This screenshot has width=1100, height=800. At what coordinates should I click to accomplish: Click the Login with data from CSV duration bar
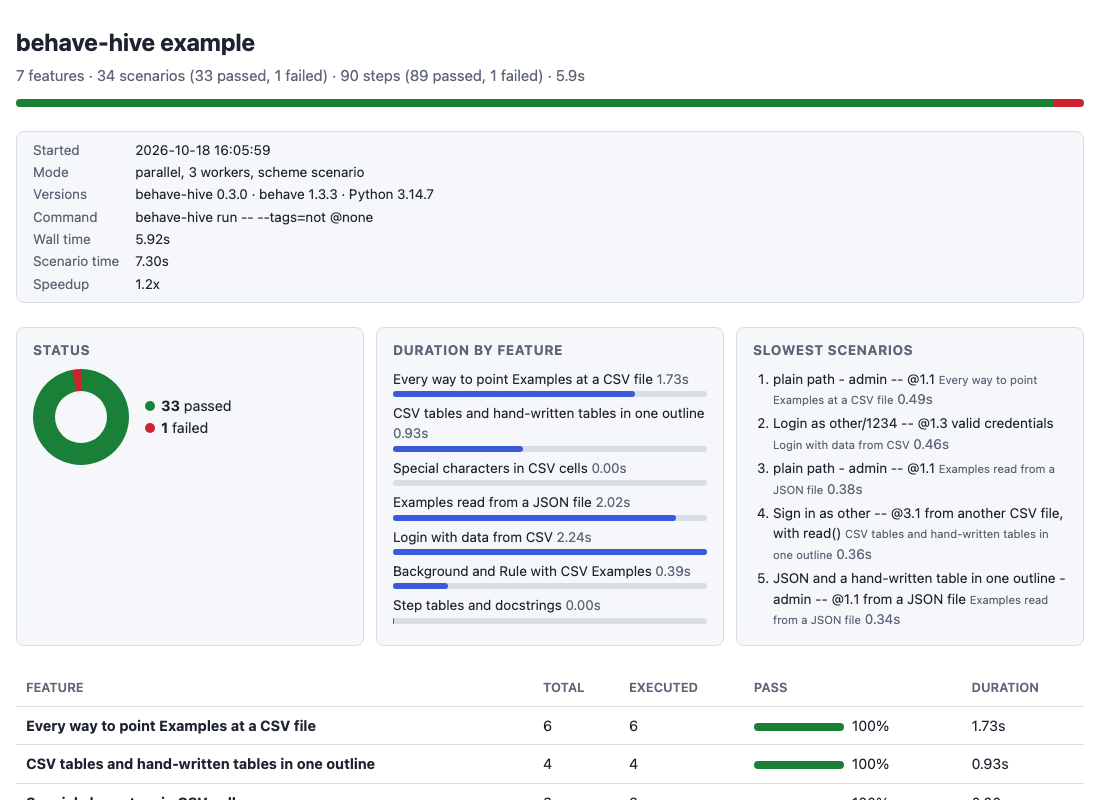(550, 552)
